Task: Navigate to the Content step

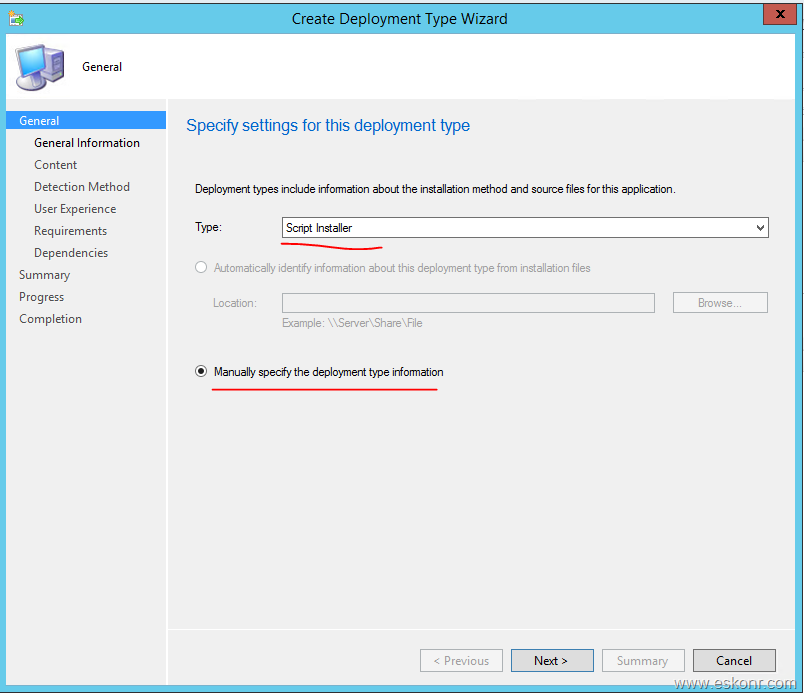Action: coord(55,165)
